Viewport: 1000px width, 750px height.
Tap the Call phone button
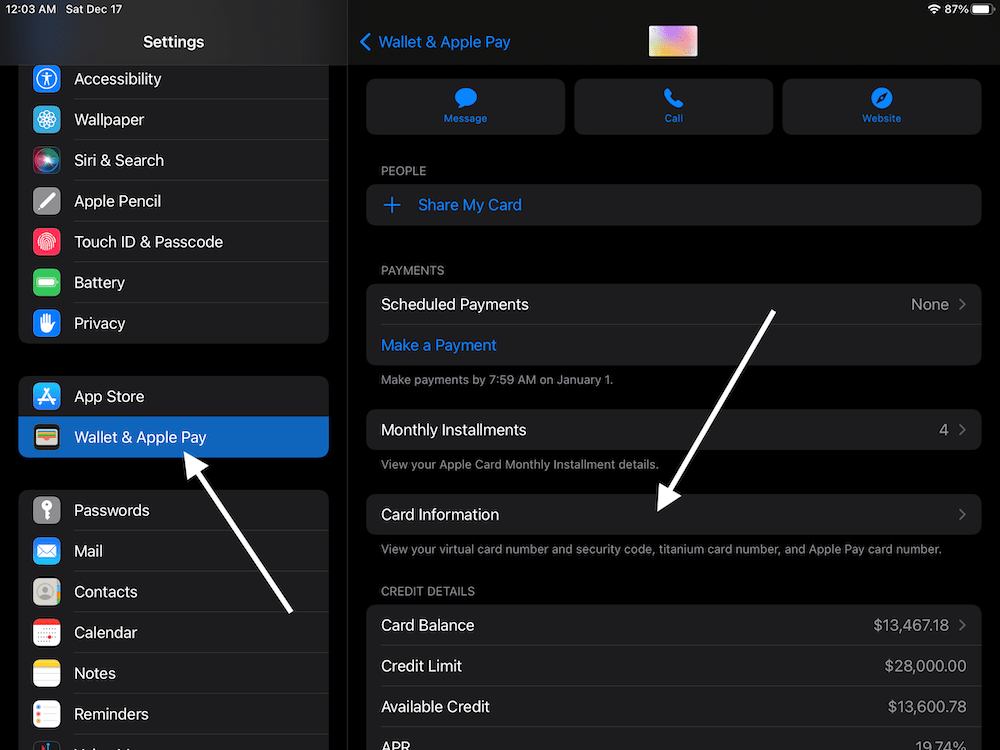(x=673, y=107)
